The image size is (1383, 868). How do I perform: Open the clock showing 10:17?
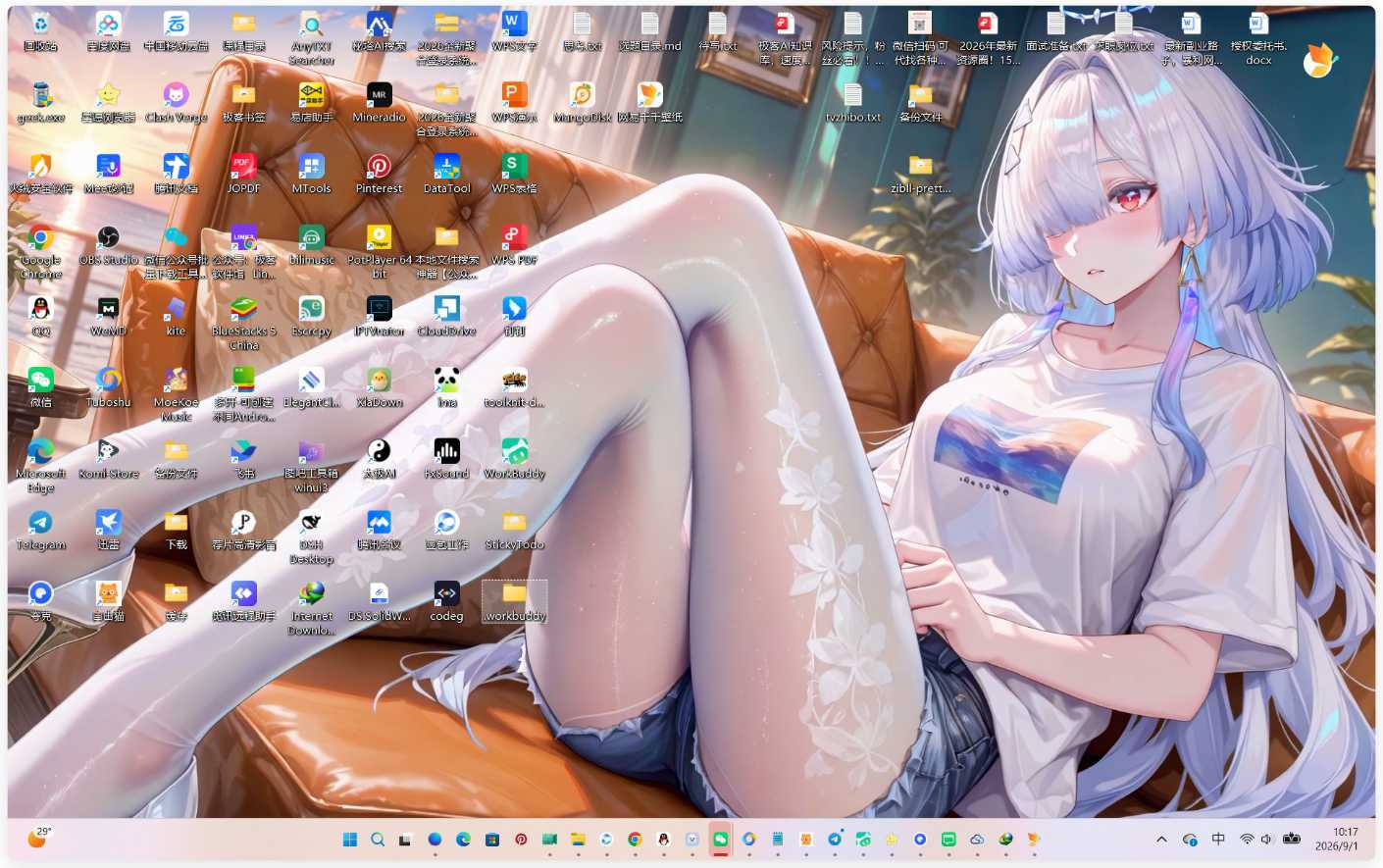click(x=1337, y=839)
